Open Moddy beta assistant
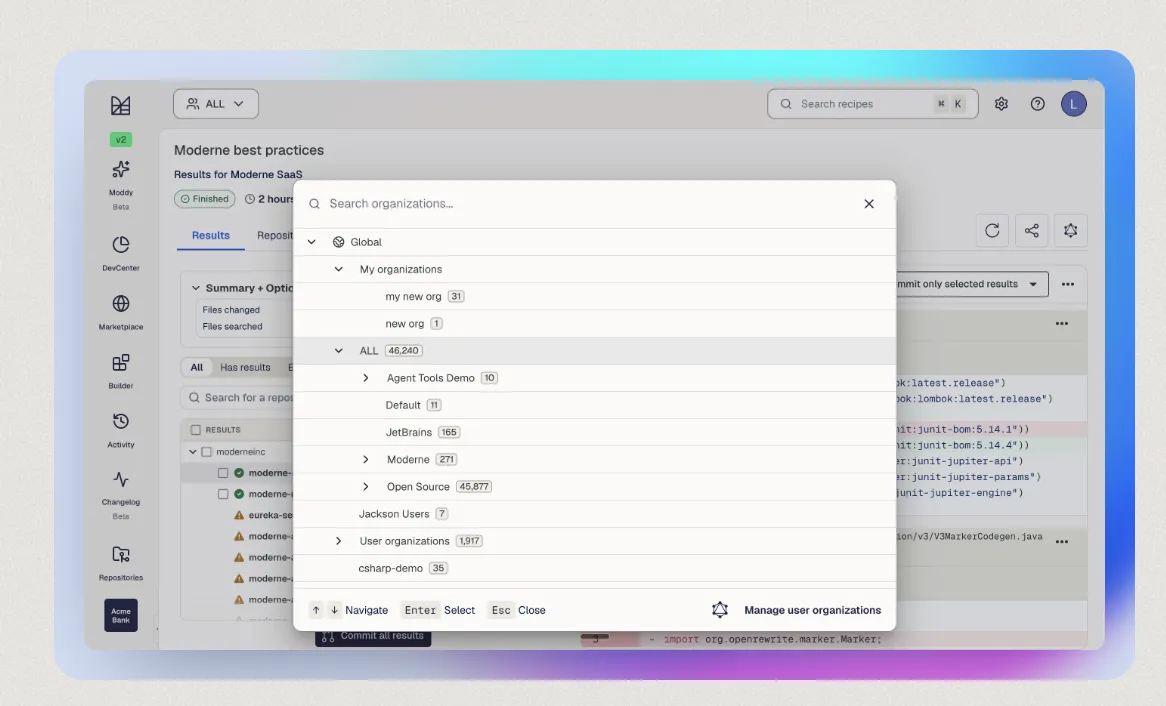The height and width of the screenshot is (706, 1166). click(120, 184)
